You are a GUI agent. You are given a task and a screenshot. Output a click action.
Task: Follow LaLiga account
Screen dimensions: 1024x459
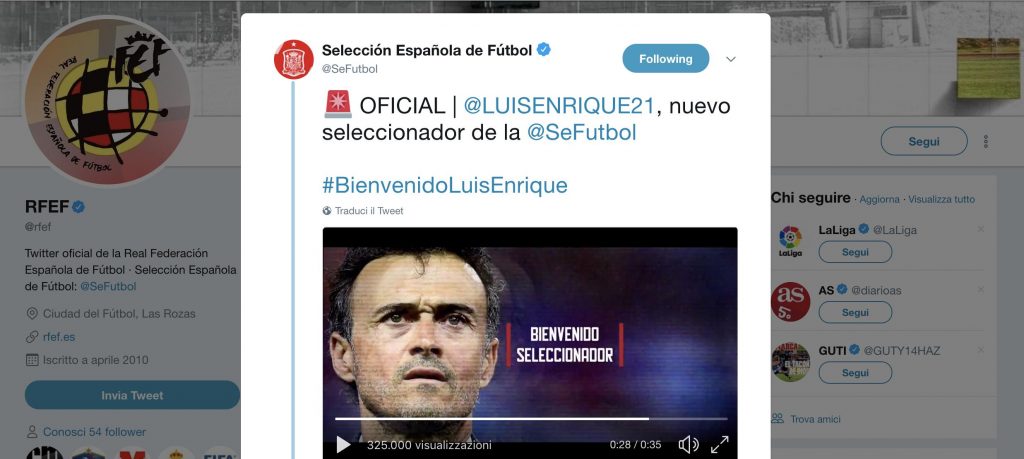[855, 252]
